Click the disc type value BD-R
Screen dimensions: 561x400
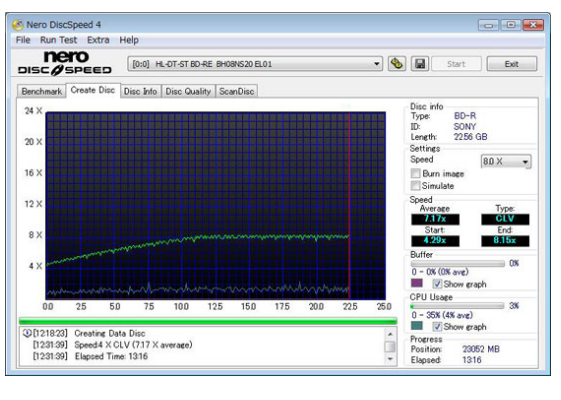coord(465,116)
